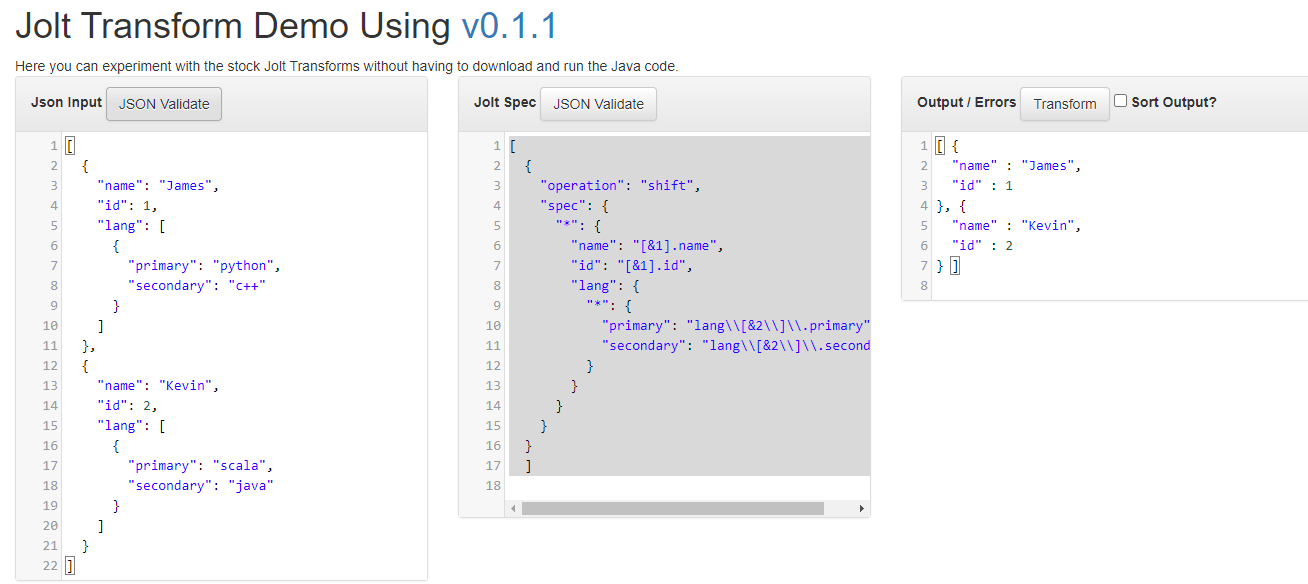The height and width of the screenshot is (584, 1308).
Task: Click "name" : "James" in Output panel
Action: [1017, 166]
